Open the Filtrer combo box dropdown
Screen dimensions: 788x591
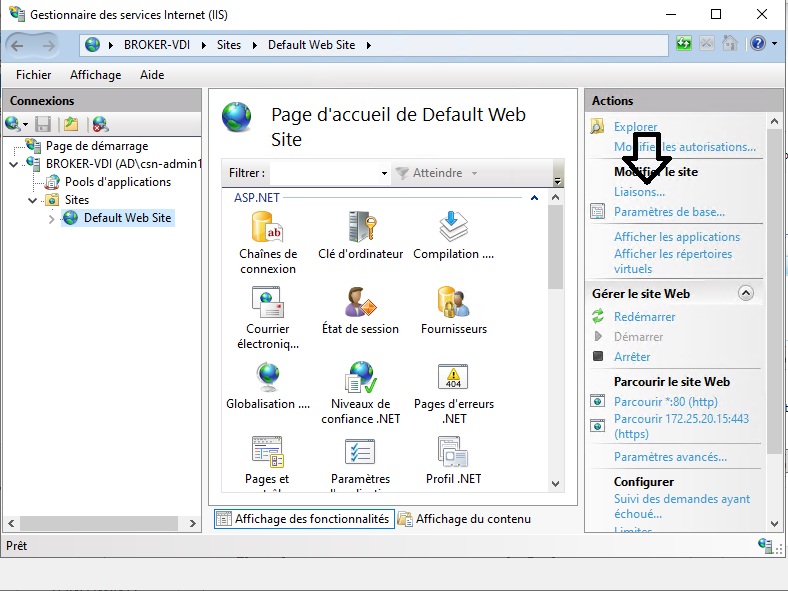pyautogui.click(x=384, y=173)
